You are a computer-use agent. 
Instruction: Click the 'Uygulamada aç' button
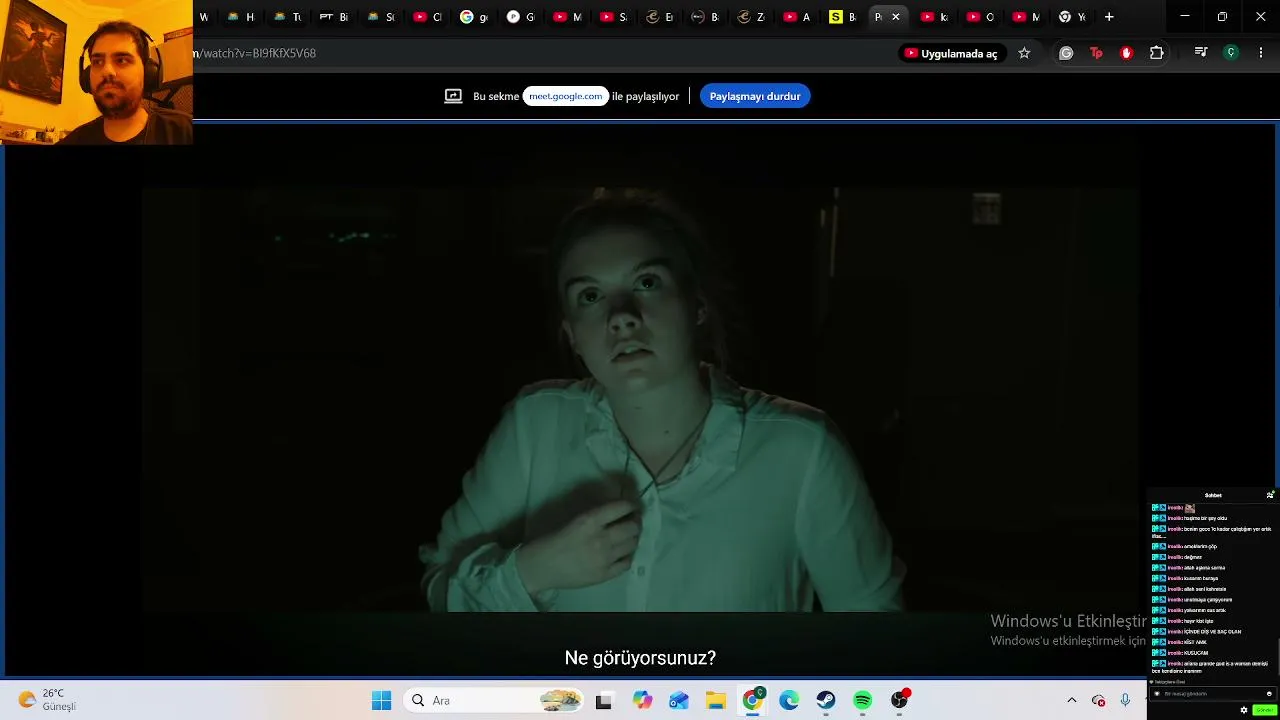[x=951, y=53]
